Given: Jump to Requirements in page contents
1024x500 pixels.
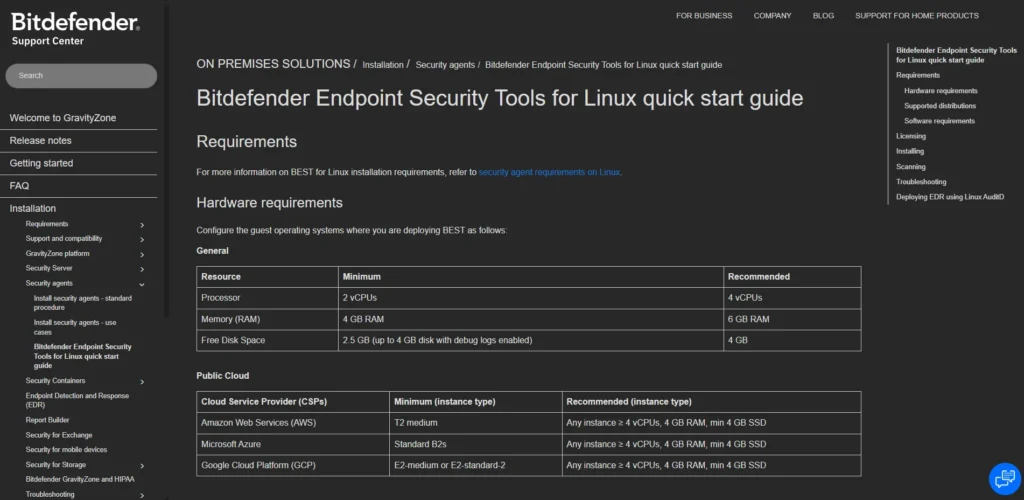Looking at the screenshot, I should 918,76.
